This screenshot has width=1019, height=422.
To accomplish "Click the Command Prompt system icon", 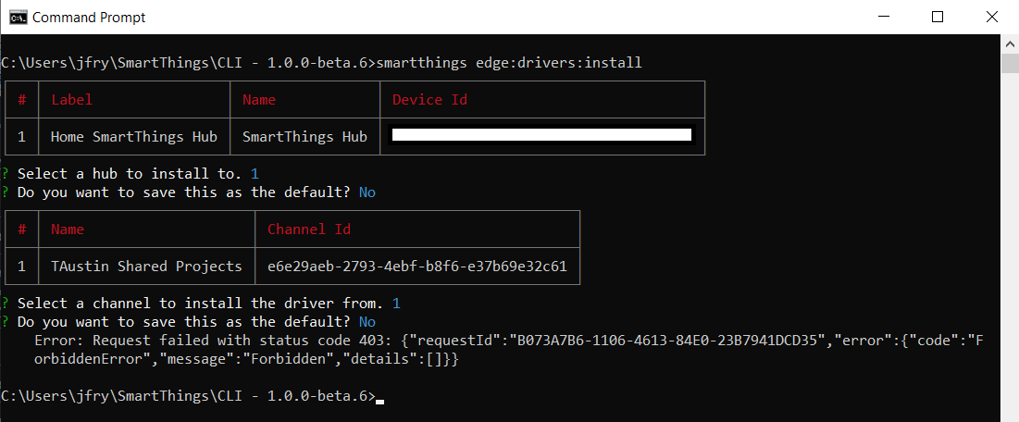I will 18,17.
